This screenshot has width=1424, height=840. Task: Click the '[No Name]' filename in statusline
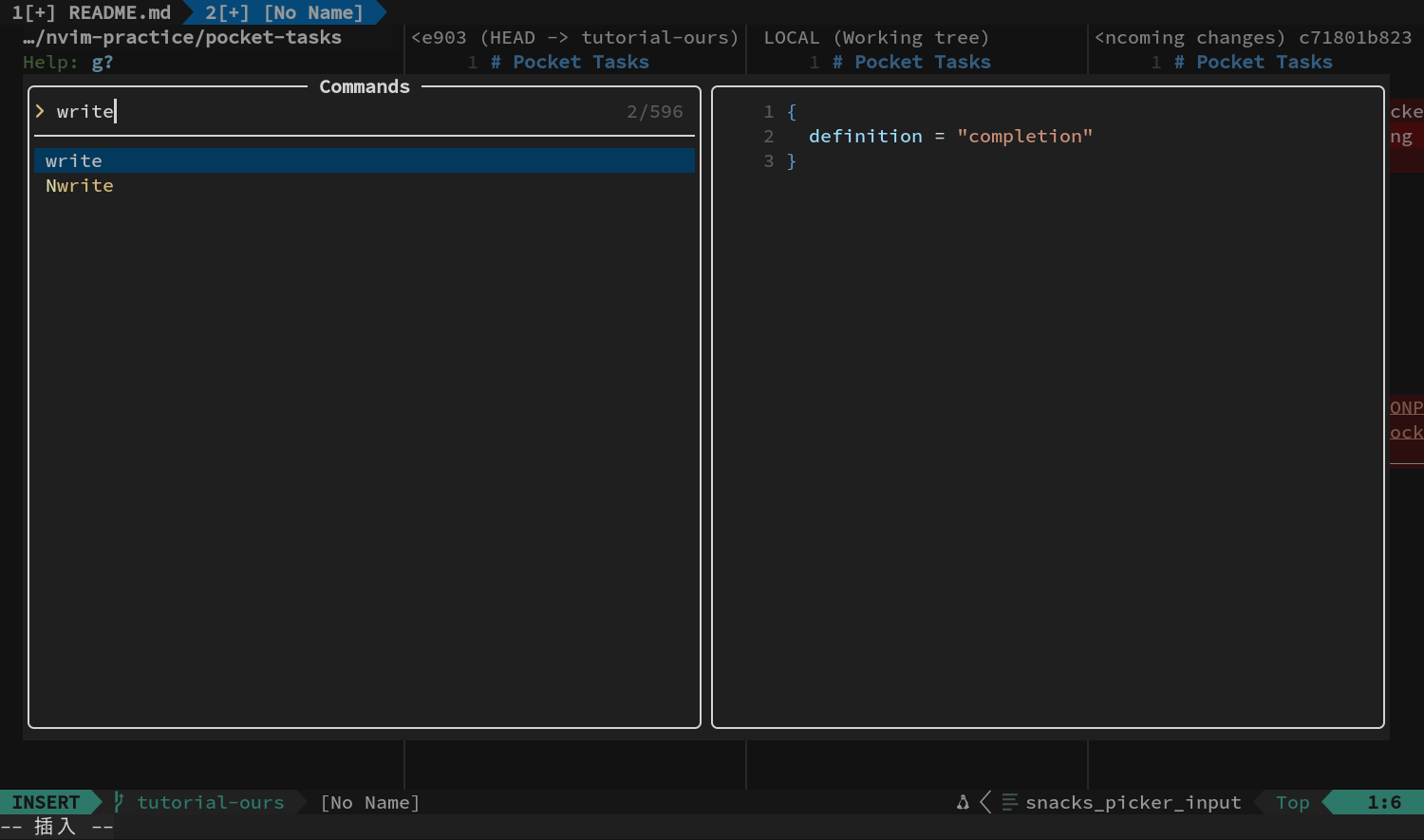pyautogui.click(x=370, y=802)
